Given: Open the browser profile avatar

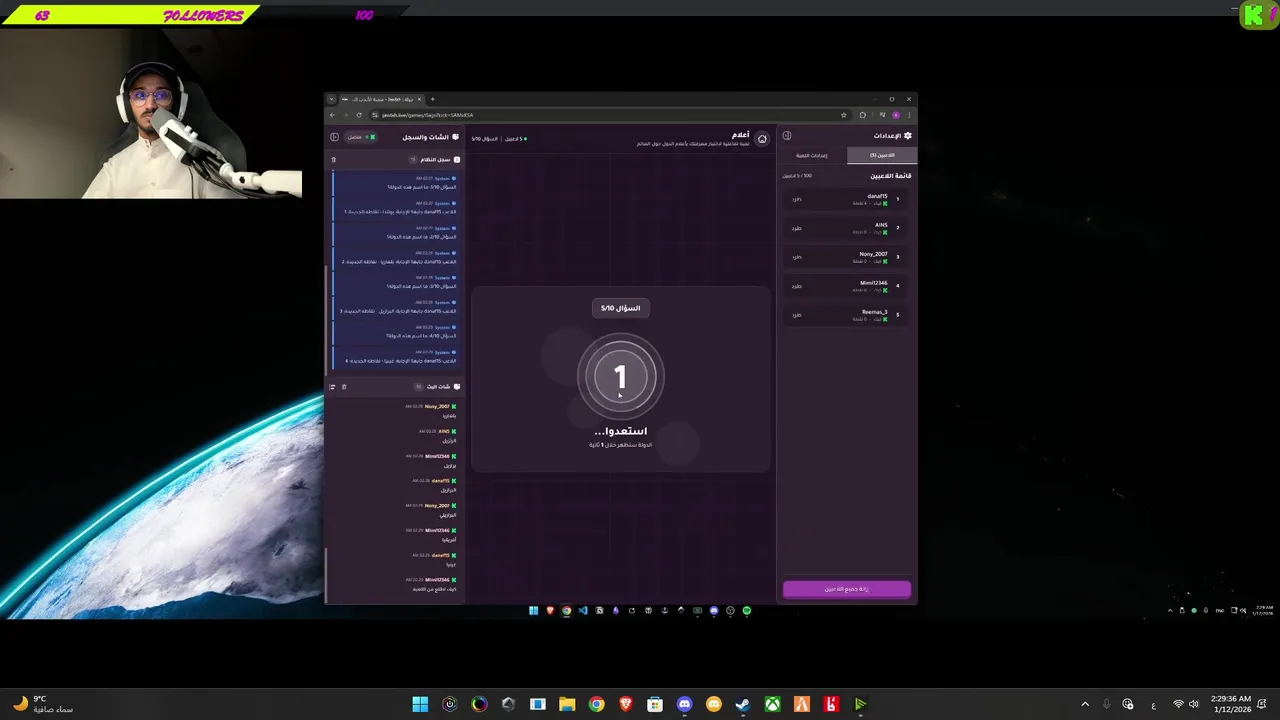Looking at the screenshot, I should coord(896,115).
